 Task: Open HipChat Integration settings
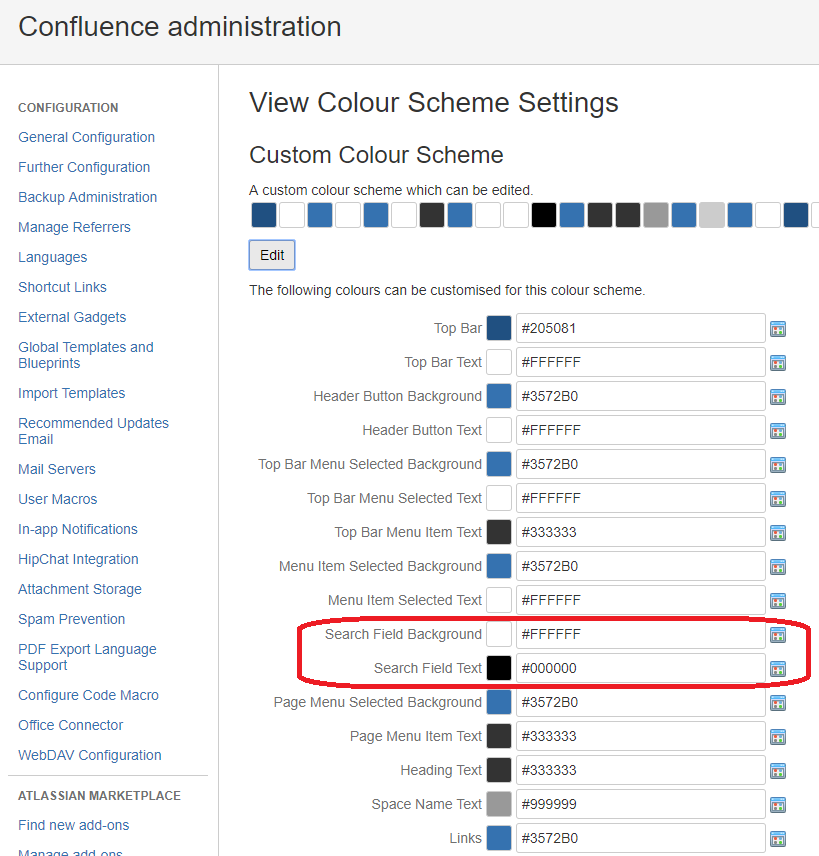pyautogui.click(x=78, y=559)
